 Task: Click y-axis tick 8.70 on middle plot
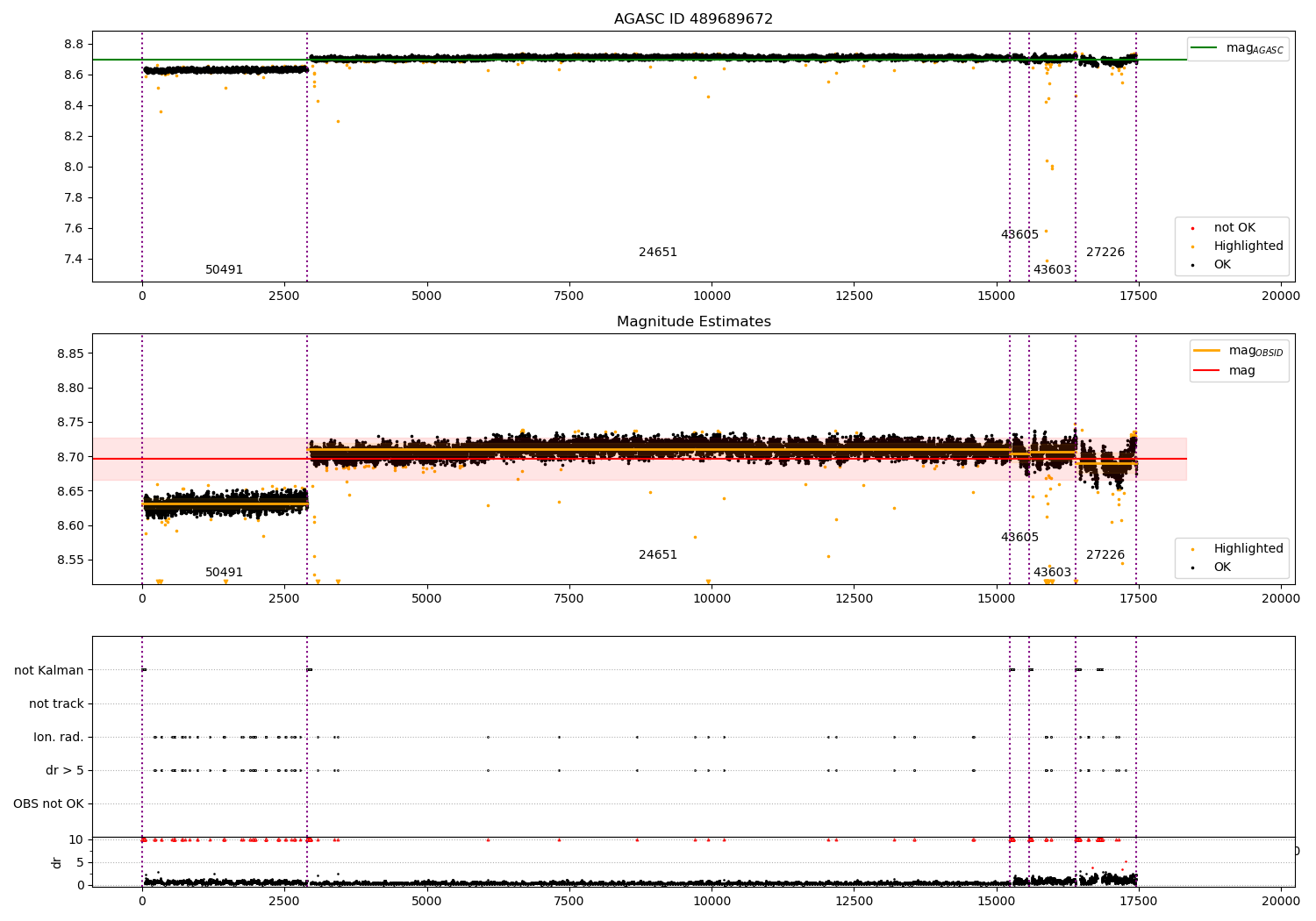click(x=70, y=457)
